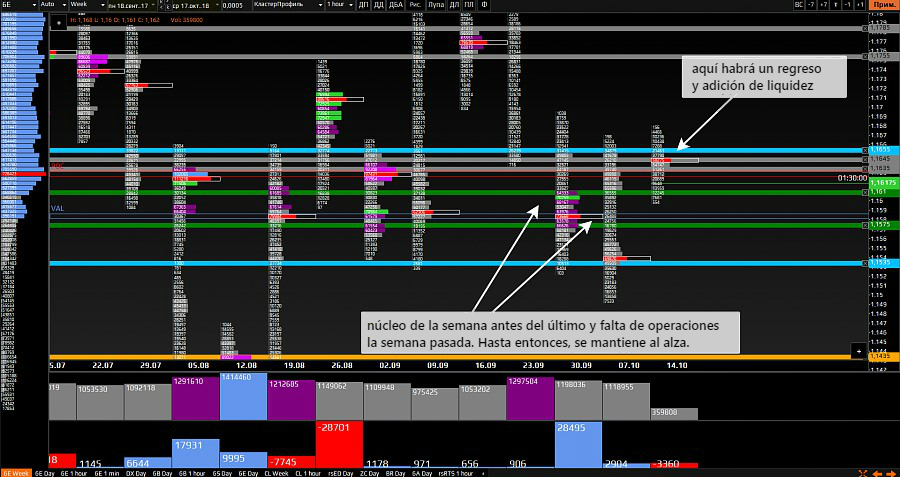Toggle the ДБА toolbar button
The width and height of the screenshot is (900, 477).
click(x=395, y=5)
